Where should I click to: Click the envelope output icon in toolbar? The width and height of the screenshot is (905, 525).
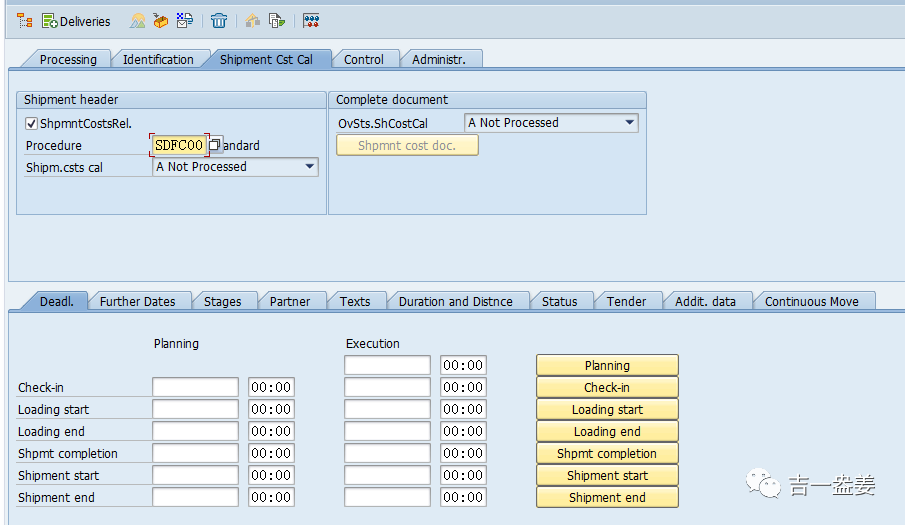pos(185,21)
